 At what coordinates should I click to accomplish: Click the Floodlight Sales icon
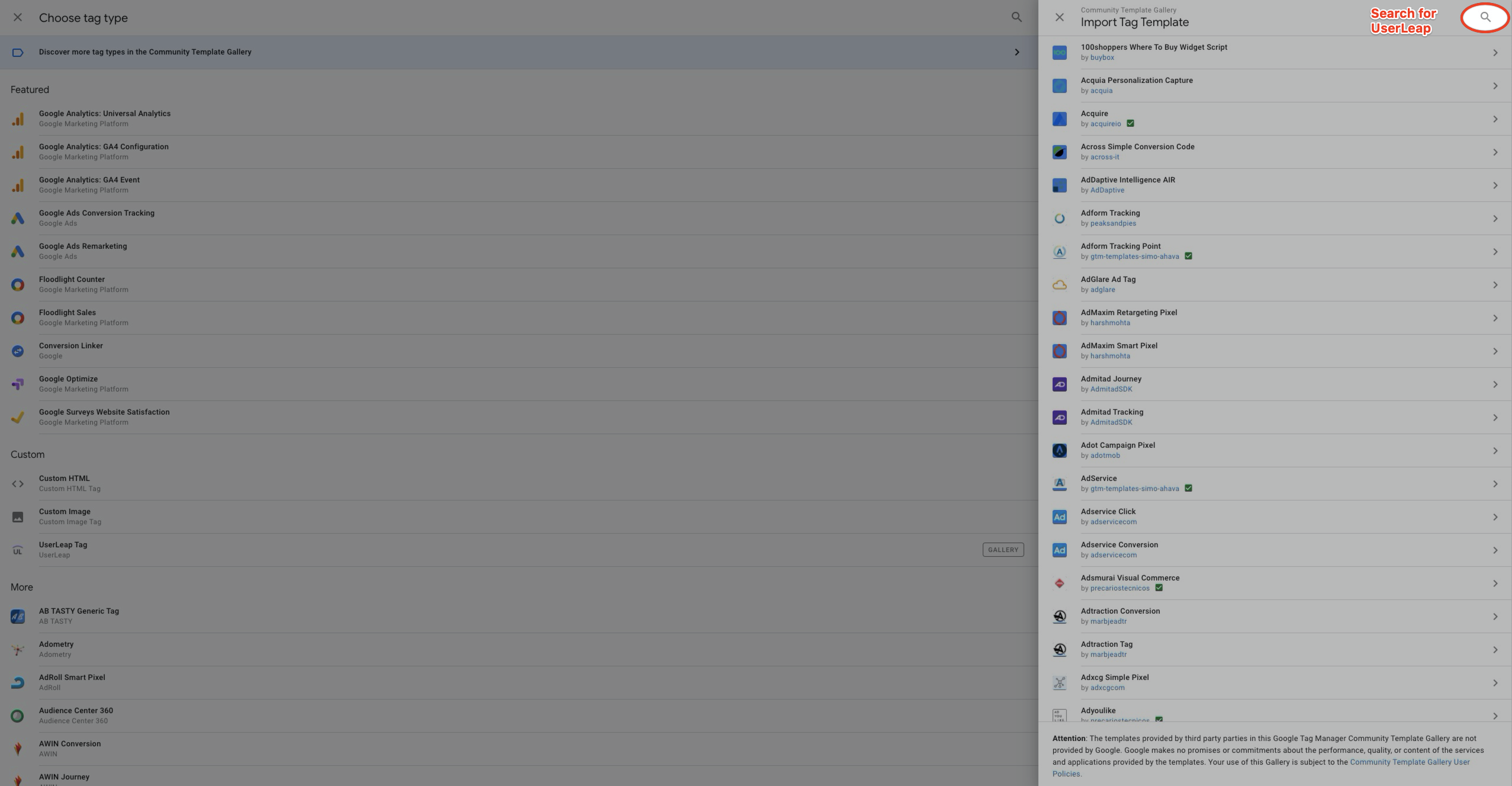pos(18,318)
